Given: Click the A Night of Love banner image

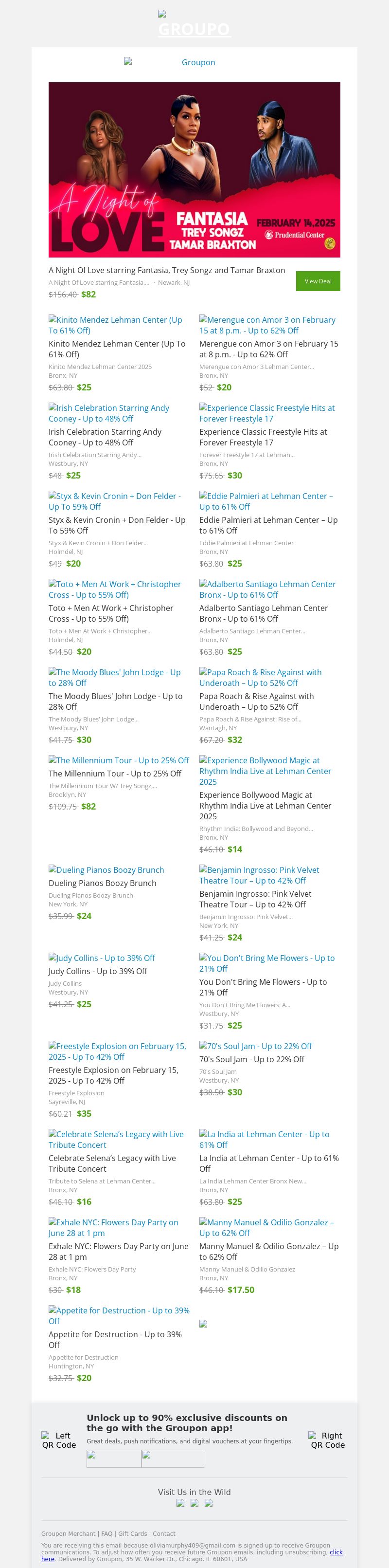Looking at the screenshot, I should tap(194, 169).
